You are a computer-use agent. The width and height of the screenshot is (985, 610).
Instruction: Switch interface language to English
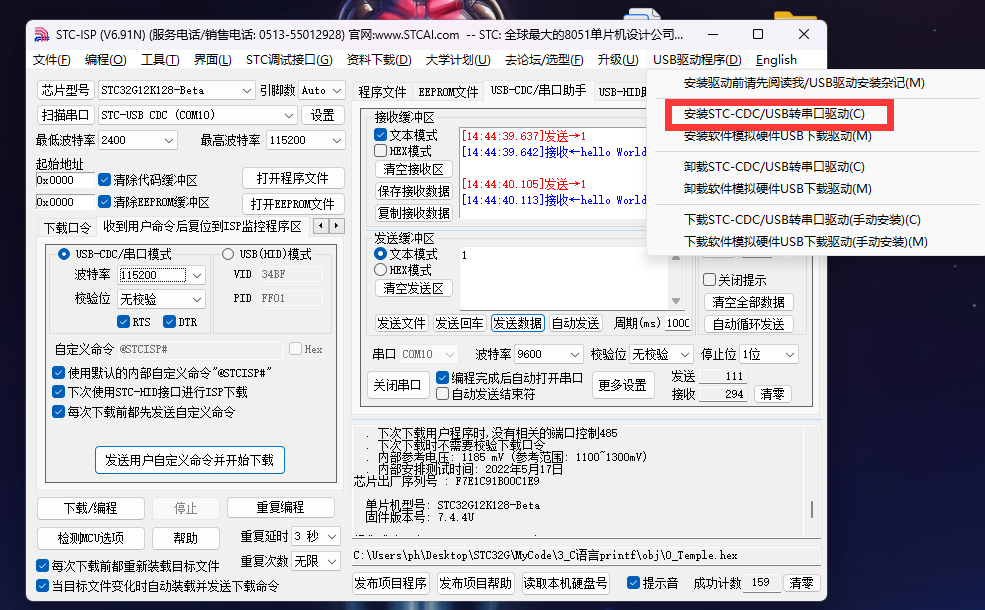[x=776, y=60]
